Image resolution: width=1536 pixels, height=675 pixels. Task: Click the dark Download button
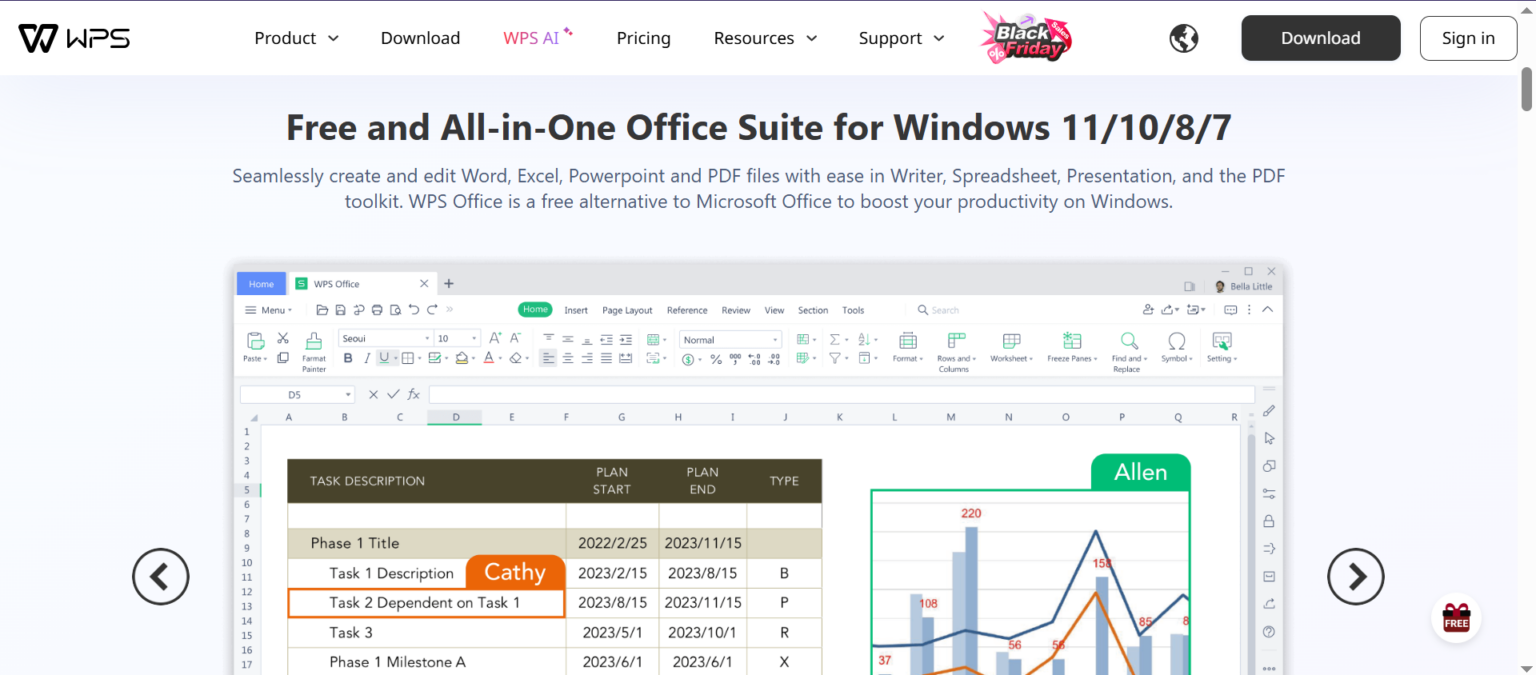[x=1320, y=38]
